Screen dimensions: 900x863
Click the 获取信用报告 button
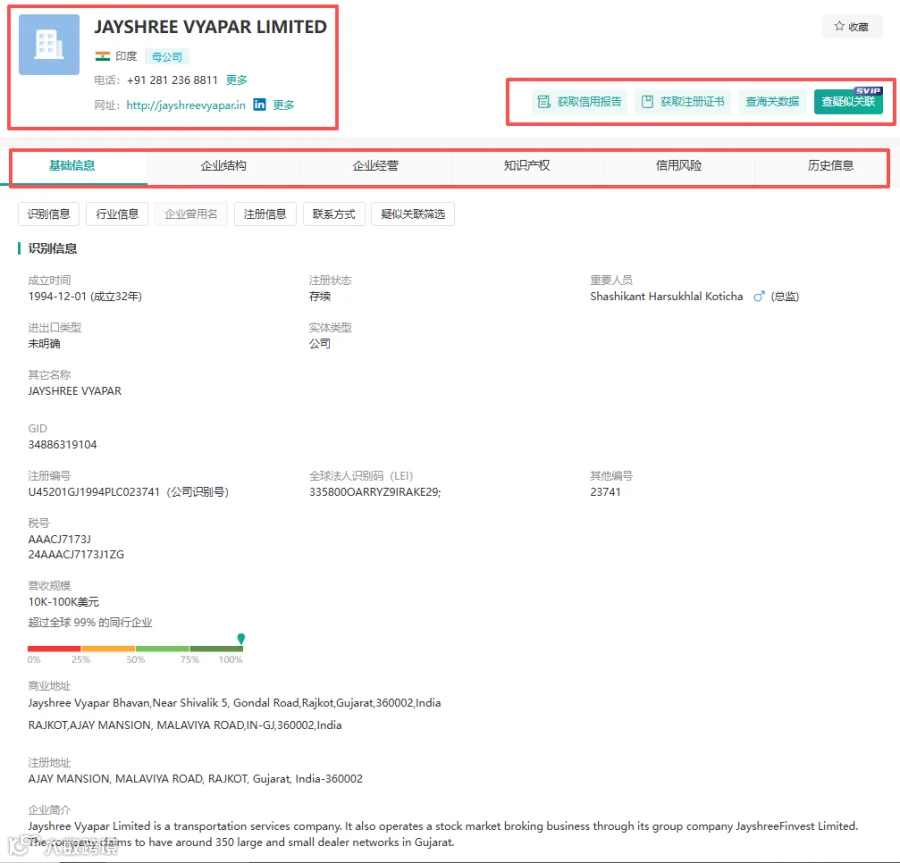click(580, 102)
